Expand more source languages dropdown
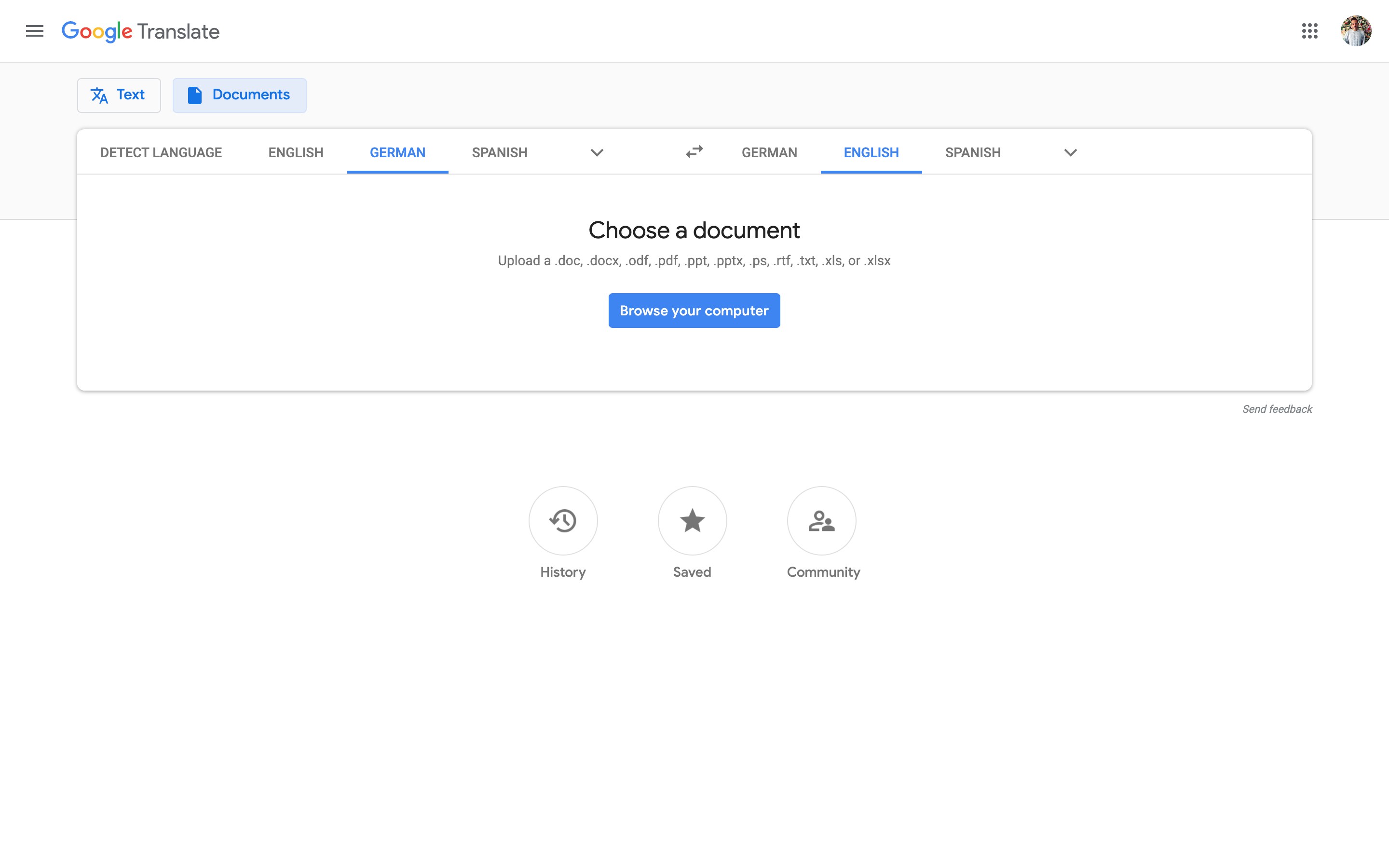Screen dimensions: 1389x868 pos(596,153)
